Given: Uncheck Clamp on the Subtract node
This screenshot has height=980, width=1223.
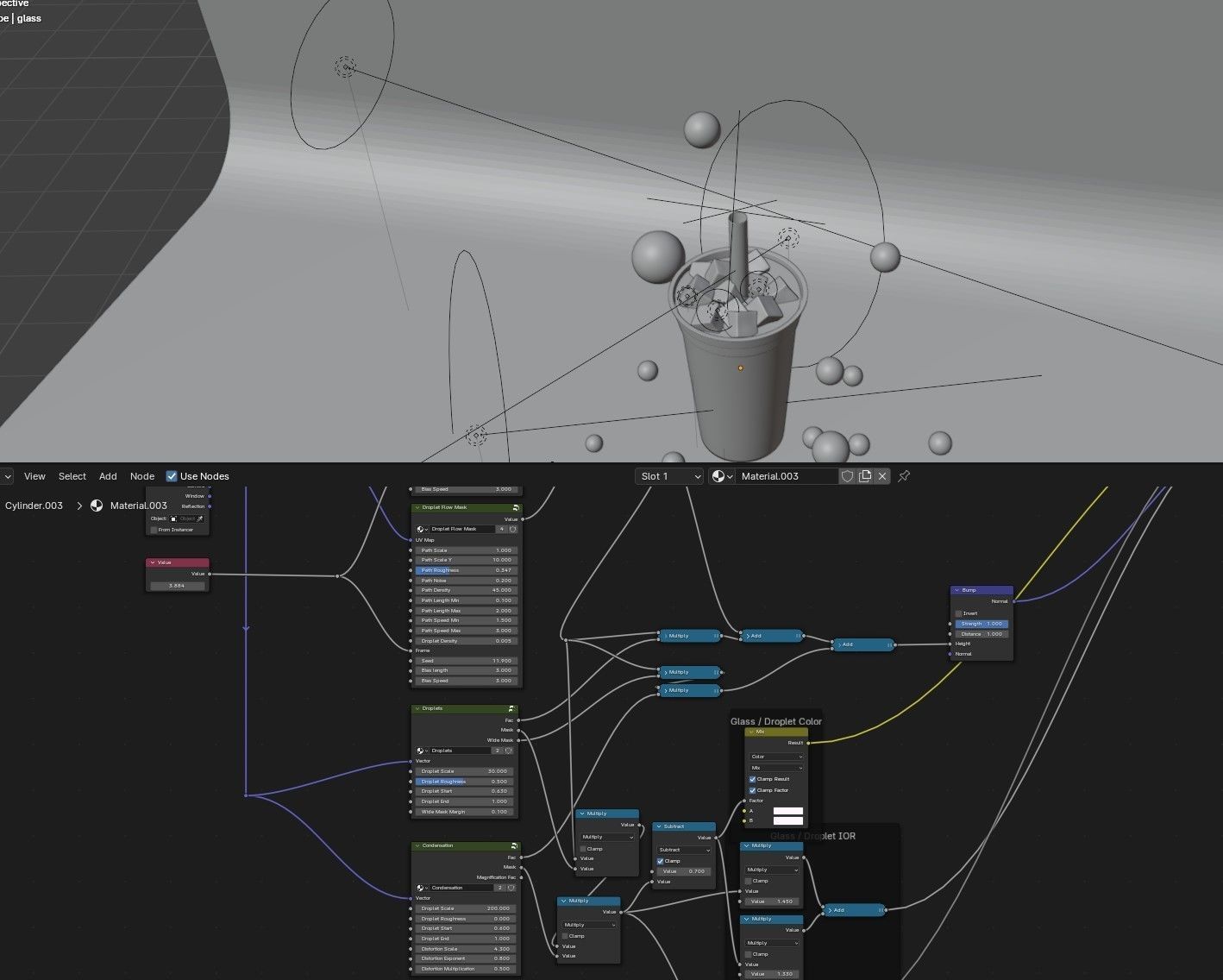Looking at the screenshot, I should coord(661,861).
